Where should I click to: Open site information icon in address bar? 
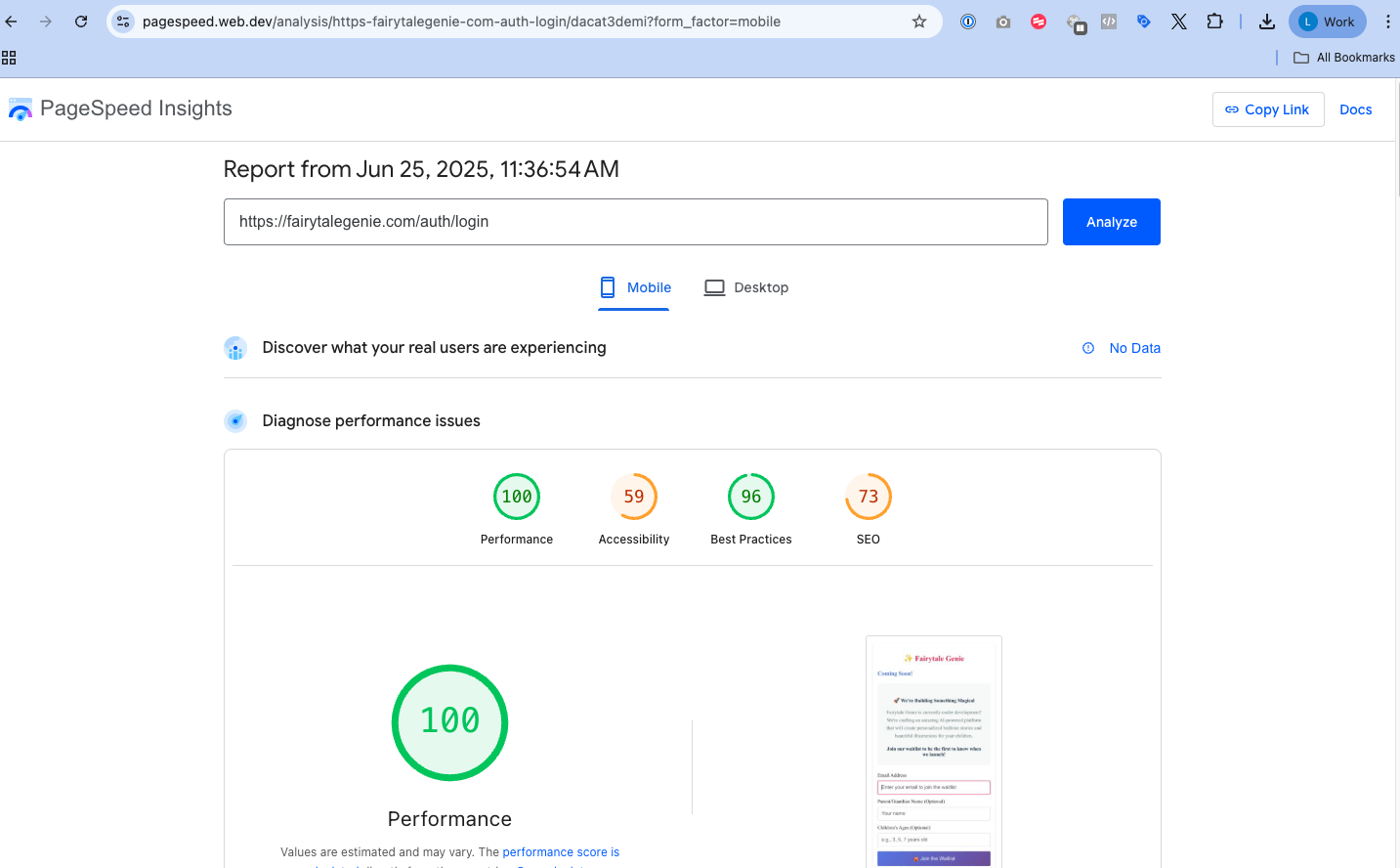click(x=123, y=22)
